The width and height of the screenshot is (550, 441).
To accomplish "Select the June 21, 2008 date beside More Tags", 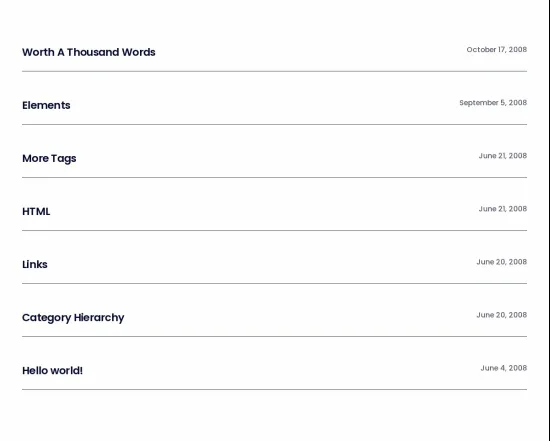I will click(x=503, y=156).
